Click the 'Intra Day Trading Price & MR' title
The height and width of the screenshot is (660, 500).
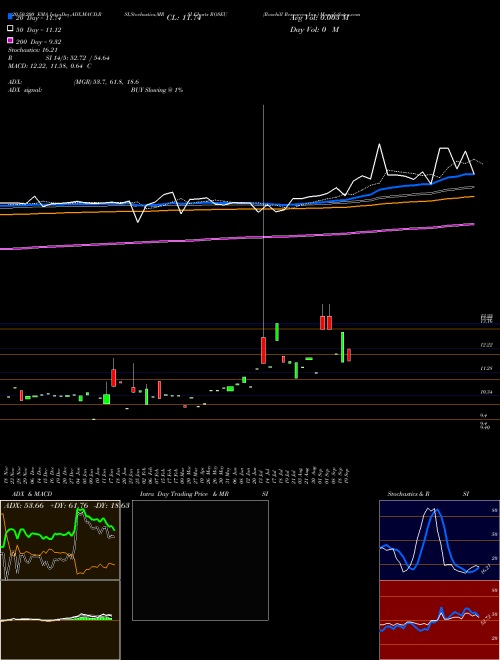coord(184,494)
